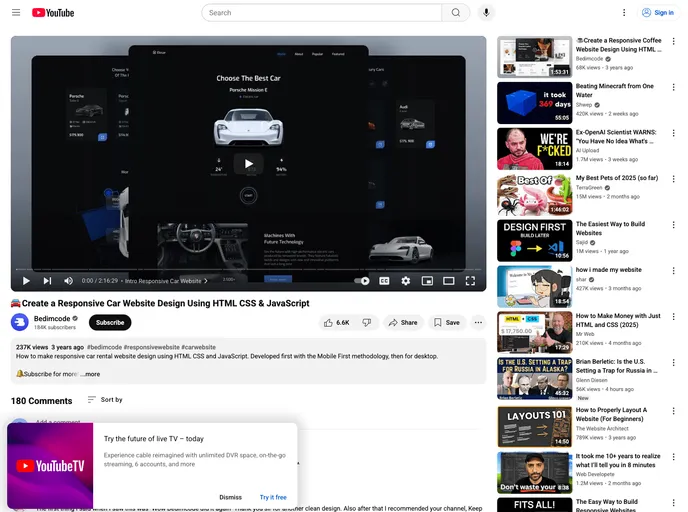The image size is (688, 512).
Task: Open menu for how i made my website
Action: click(674, 271)
